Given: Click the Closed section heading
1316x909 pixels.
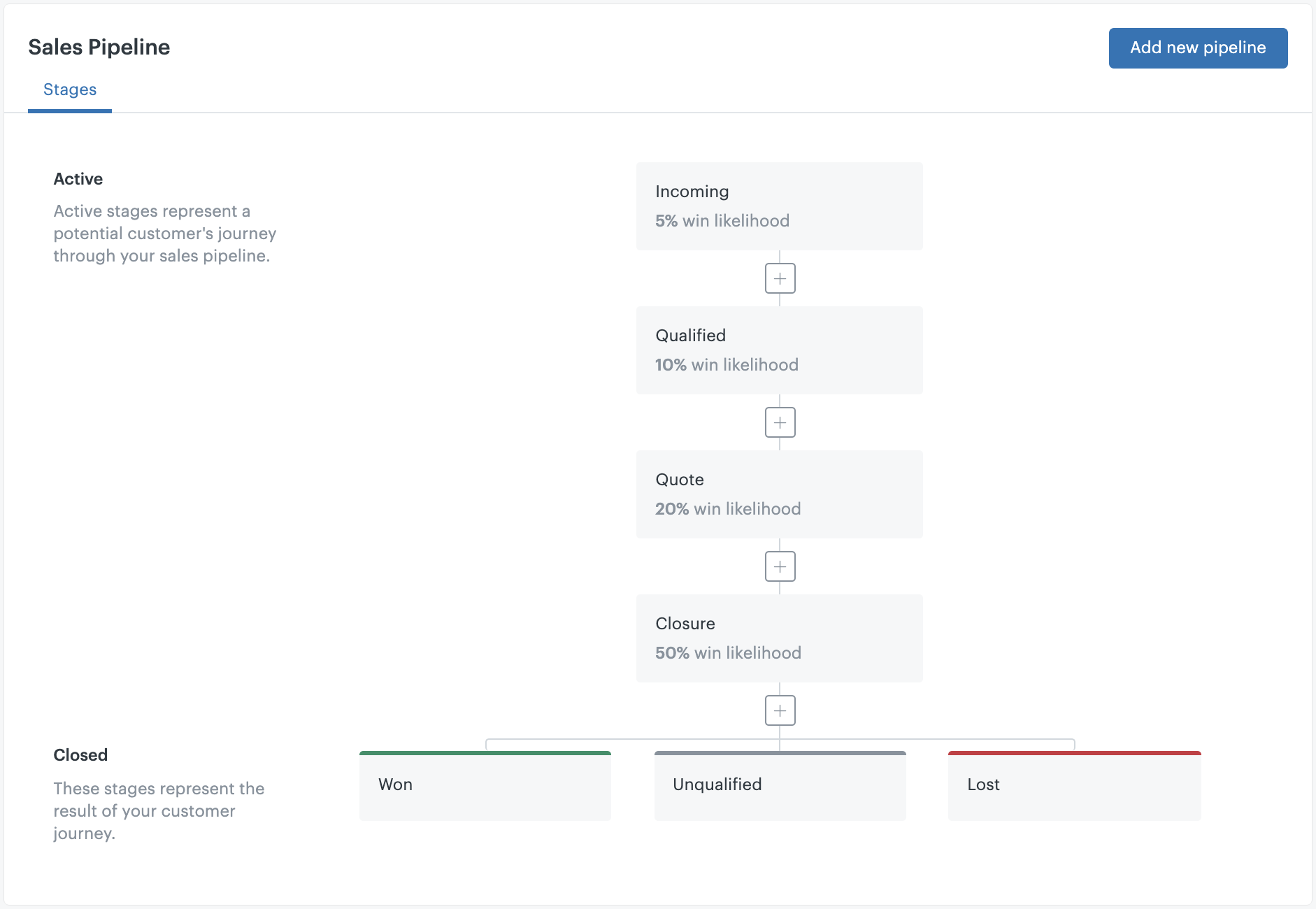Looking at the screenshot, I should [x=80, y=755].
